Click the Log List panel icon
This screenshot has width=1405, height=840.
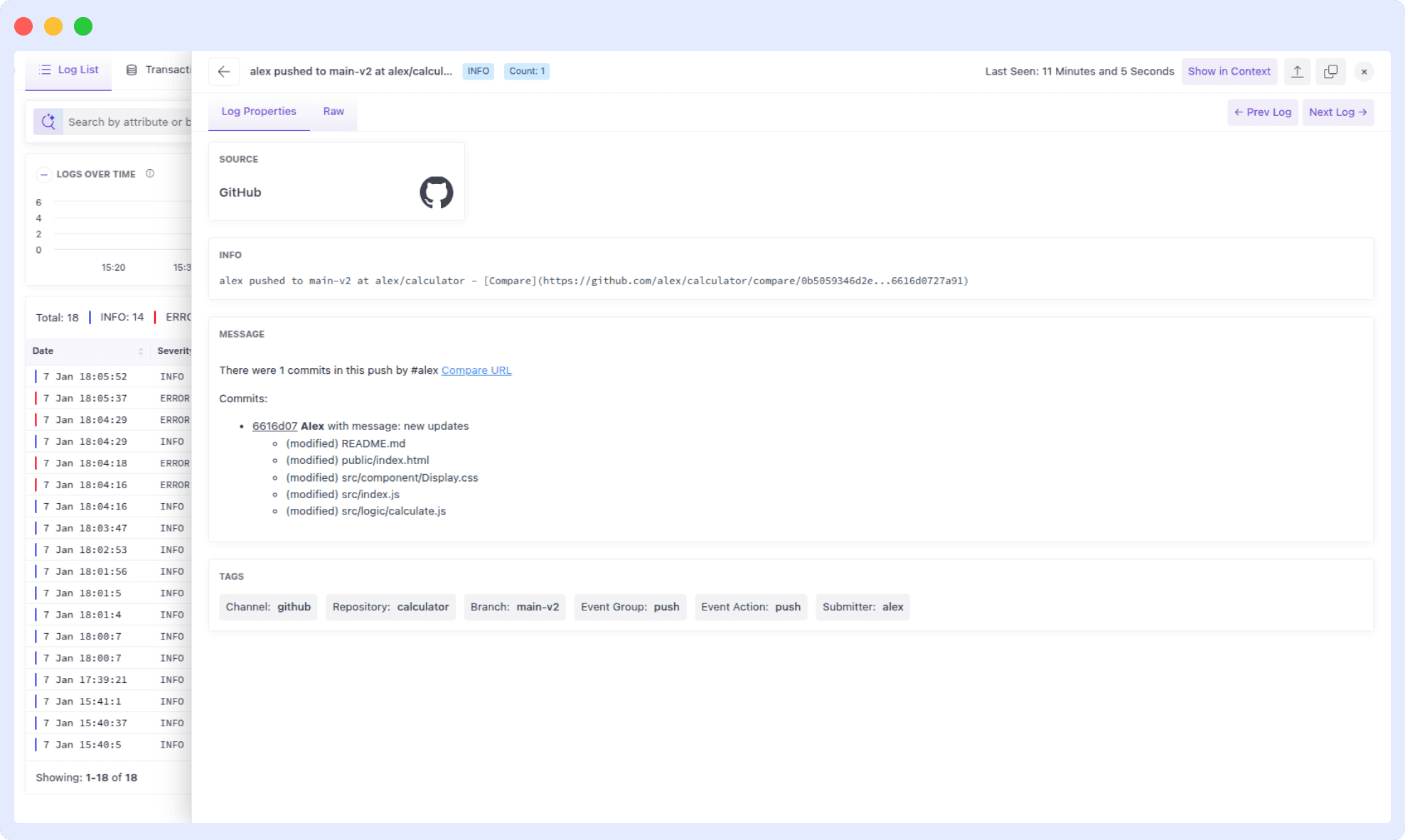coord(46,69)
